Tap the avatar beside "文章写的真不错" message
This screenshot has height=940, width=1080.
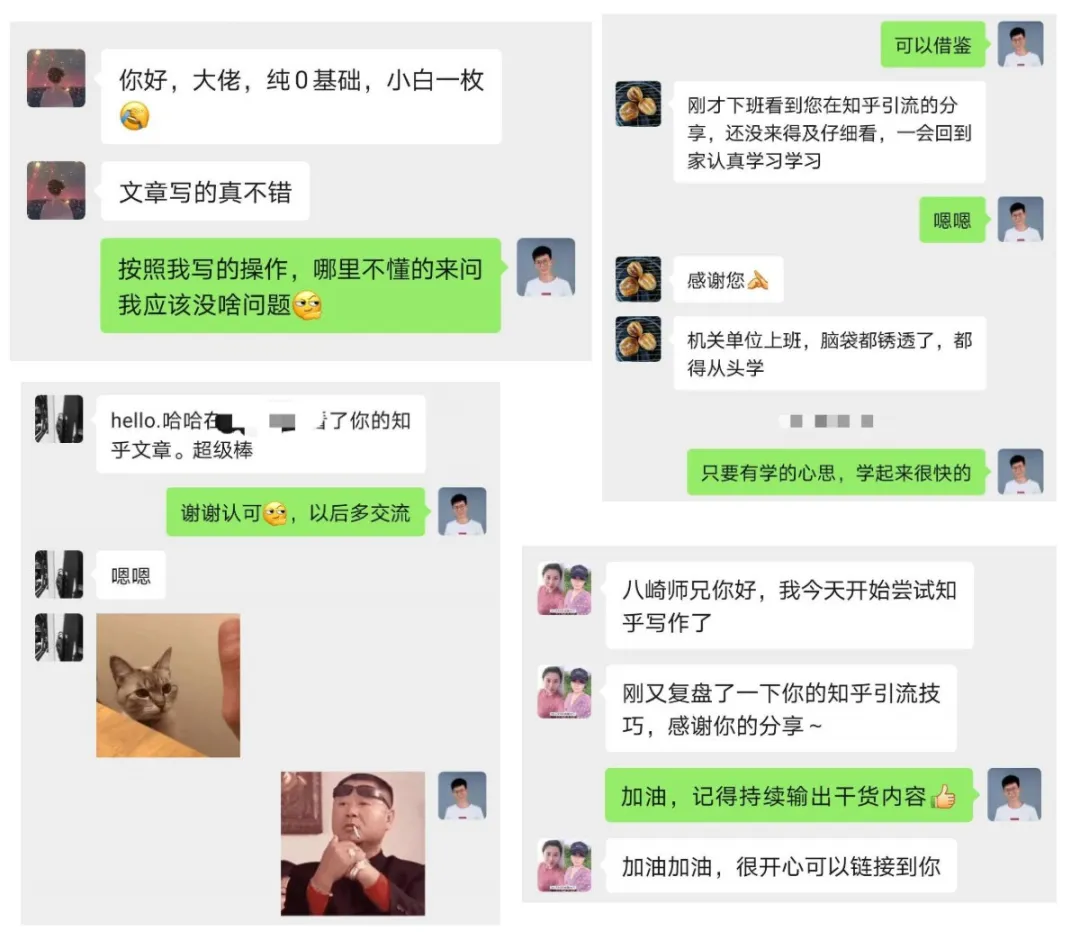point(56,191)
